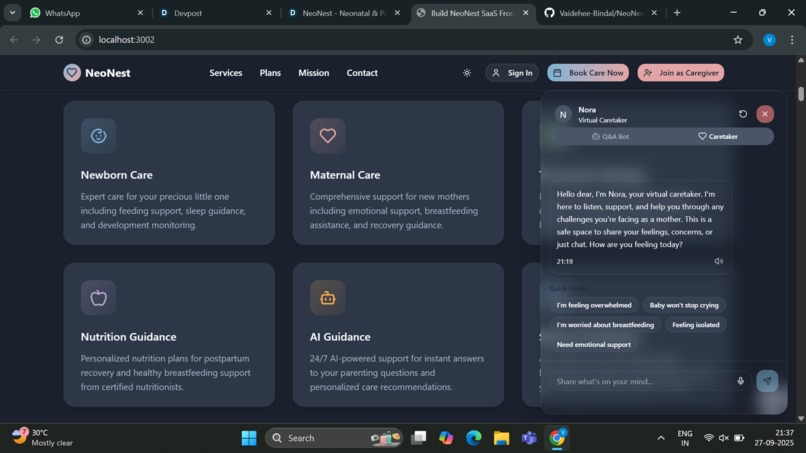Show hidden system tray icons
This screenshot has width=806, height=453.
[661, 438]
